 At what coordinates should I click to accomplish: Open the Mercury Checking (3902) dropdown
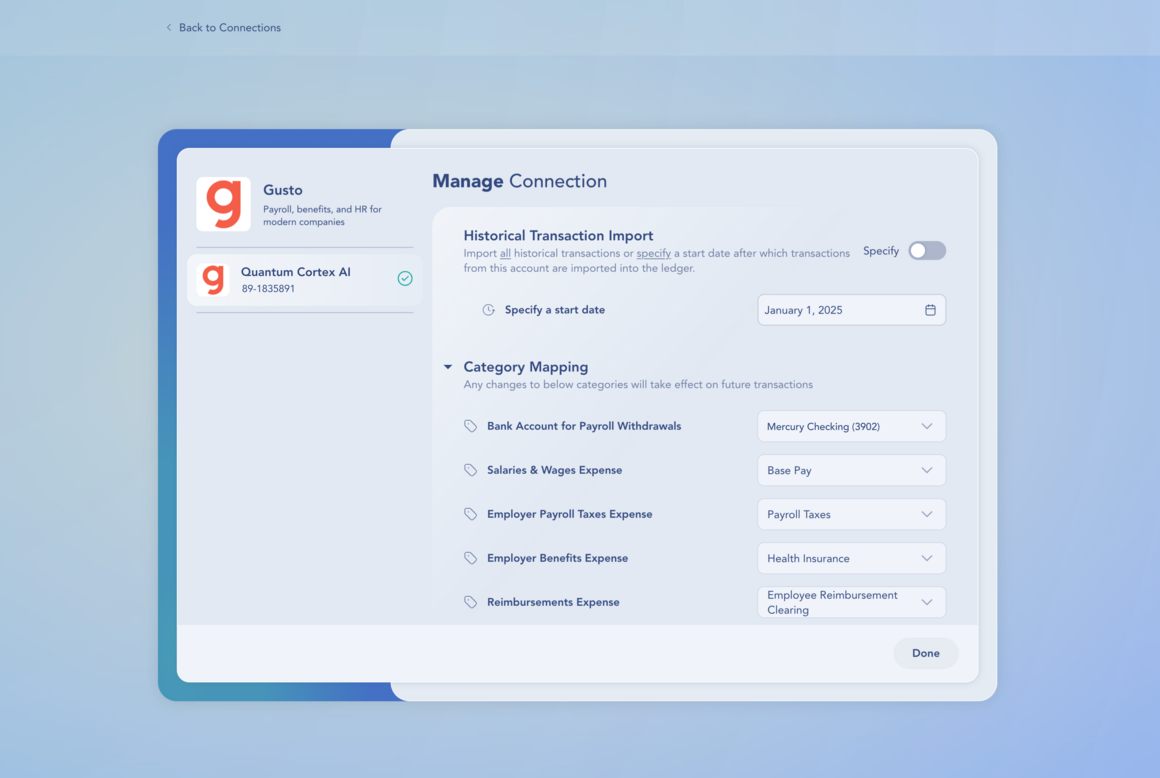pyautogui.click(x=851, y=426)
